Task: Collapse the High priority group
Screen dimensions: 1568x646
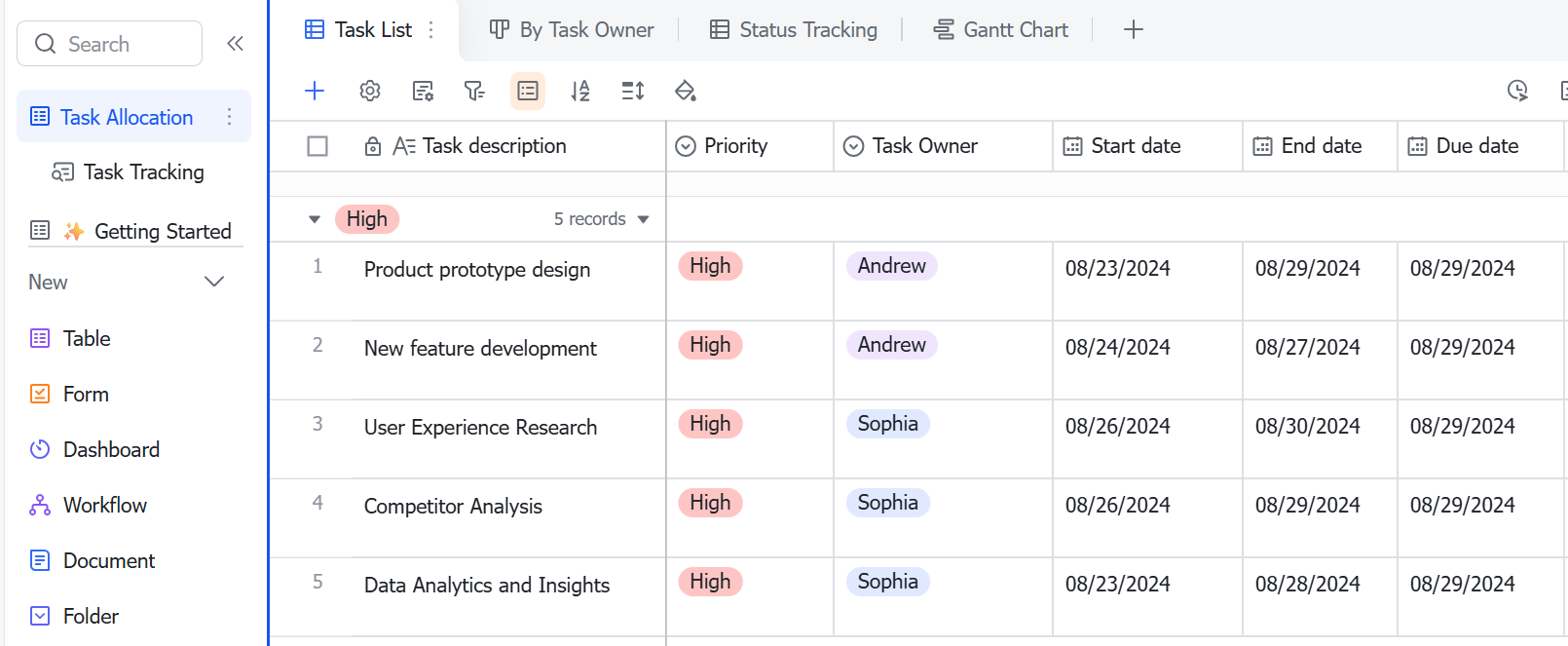Action: pyautogui.click(x=315, y=219)
